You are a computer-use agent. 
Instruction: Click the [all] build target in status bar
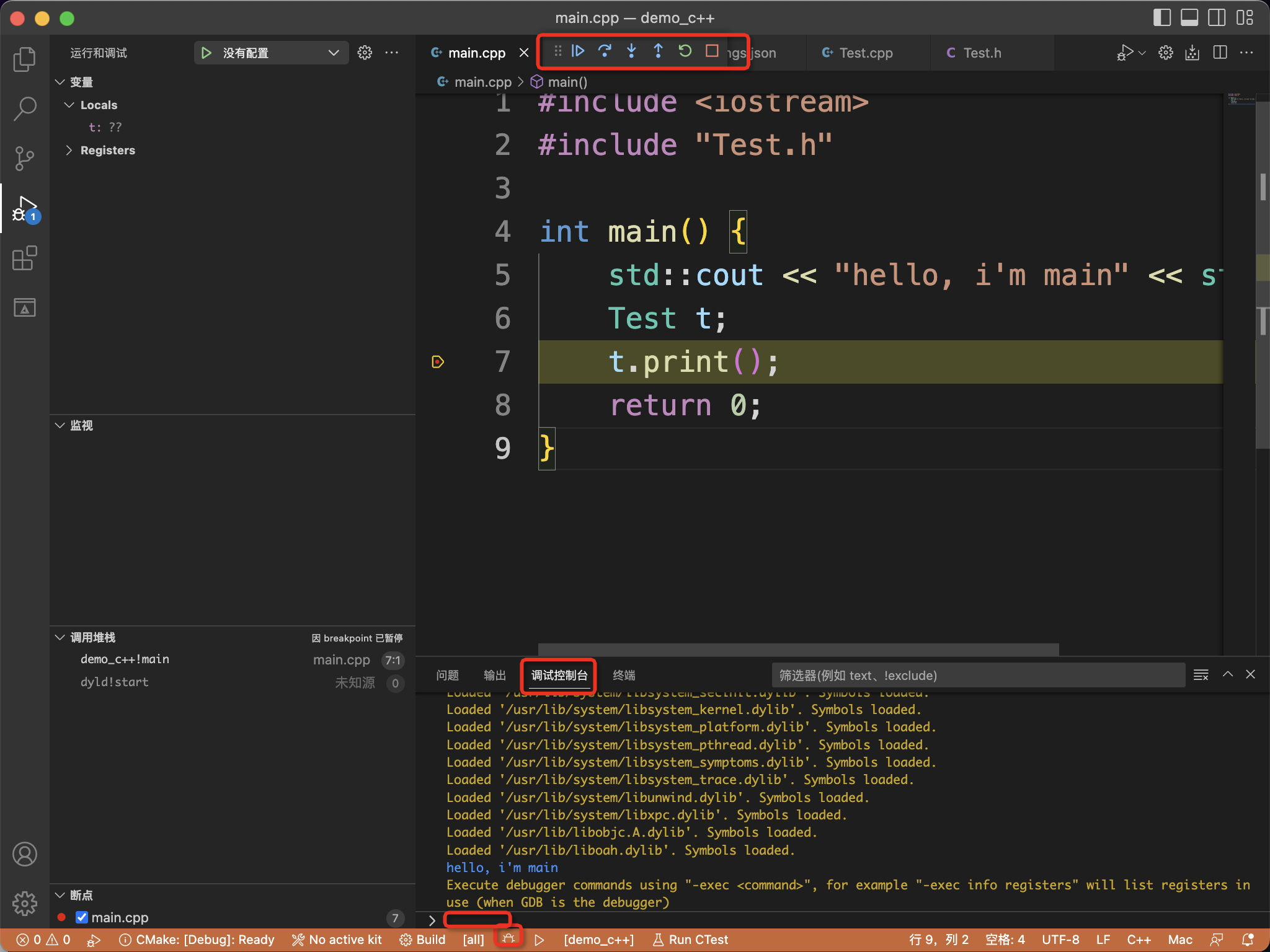[473, 940]
